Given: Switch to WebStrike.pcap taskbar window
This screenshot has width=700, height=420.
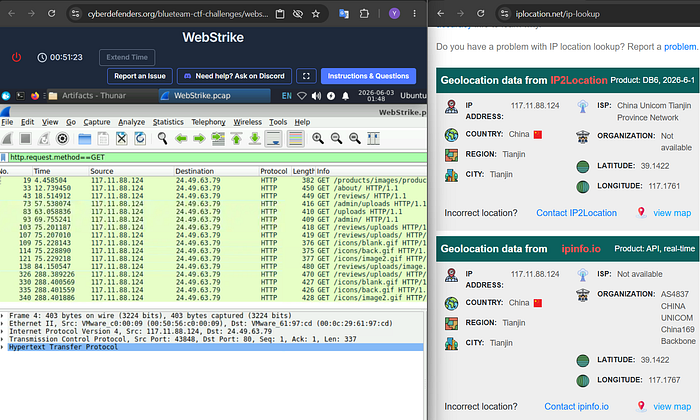Looking at the screenshot, I should [215, 96].
